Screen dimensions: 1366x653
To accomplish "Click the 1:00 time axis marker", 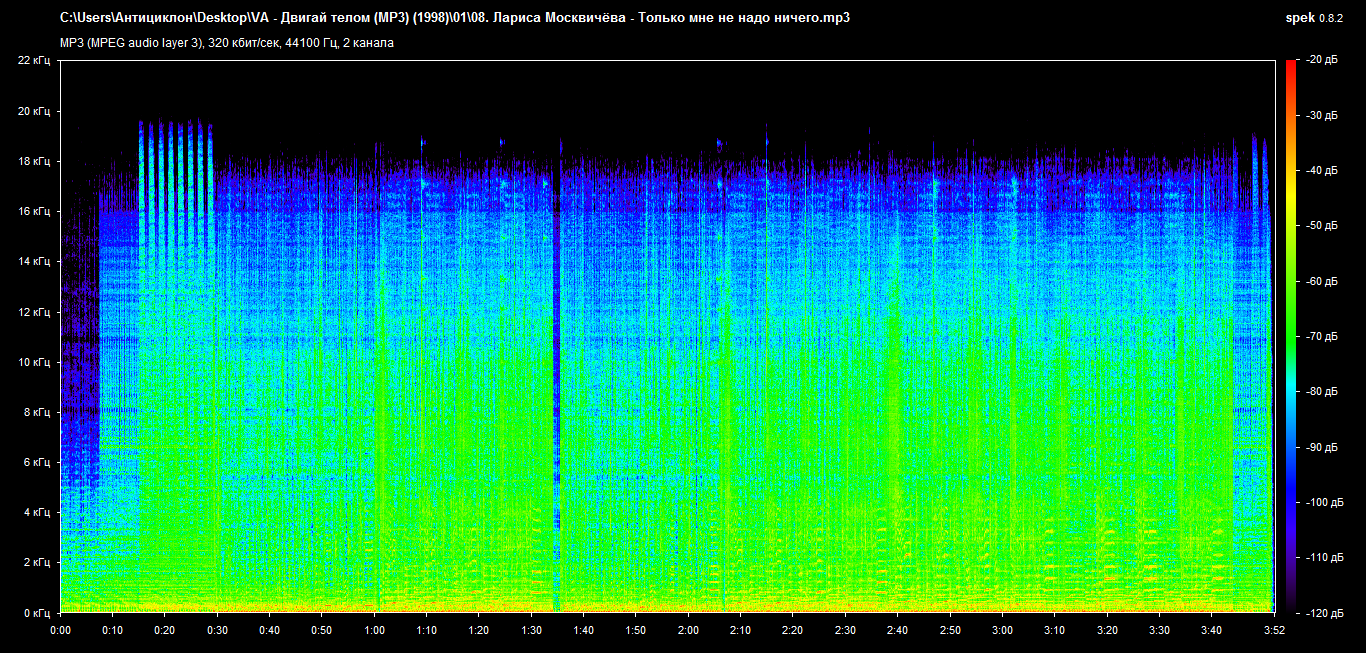I will (x=374, y=630).
